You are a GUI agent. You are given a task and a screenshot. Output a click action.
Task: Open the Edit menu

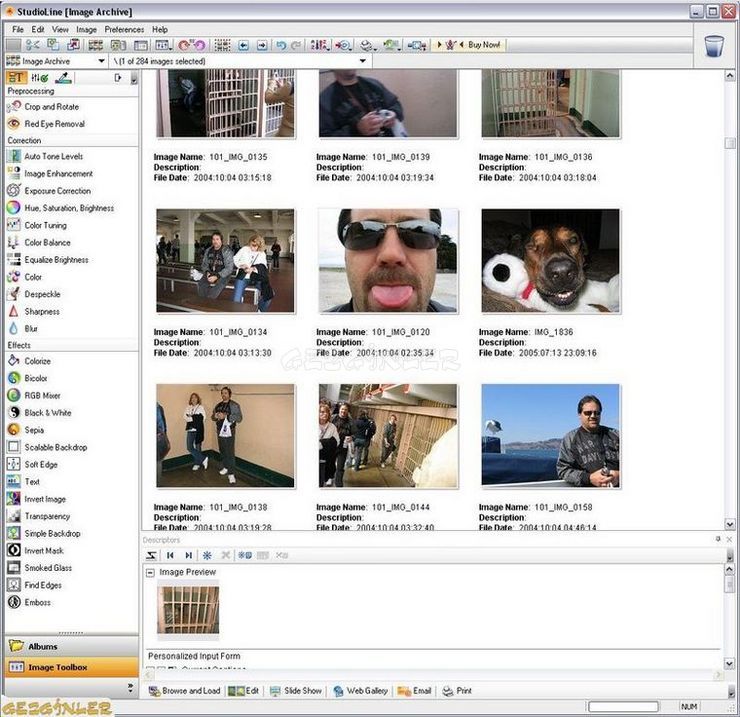point(38,29)
